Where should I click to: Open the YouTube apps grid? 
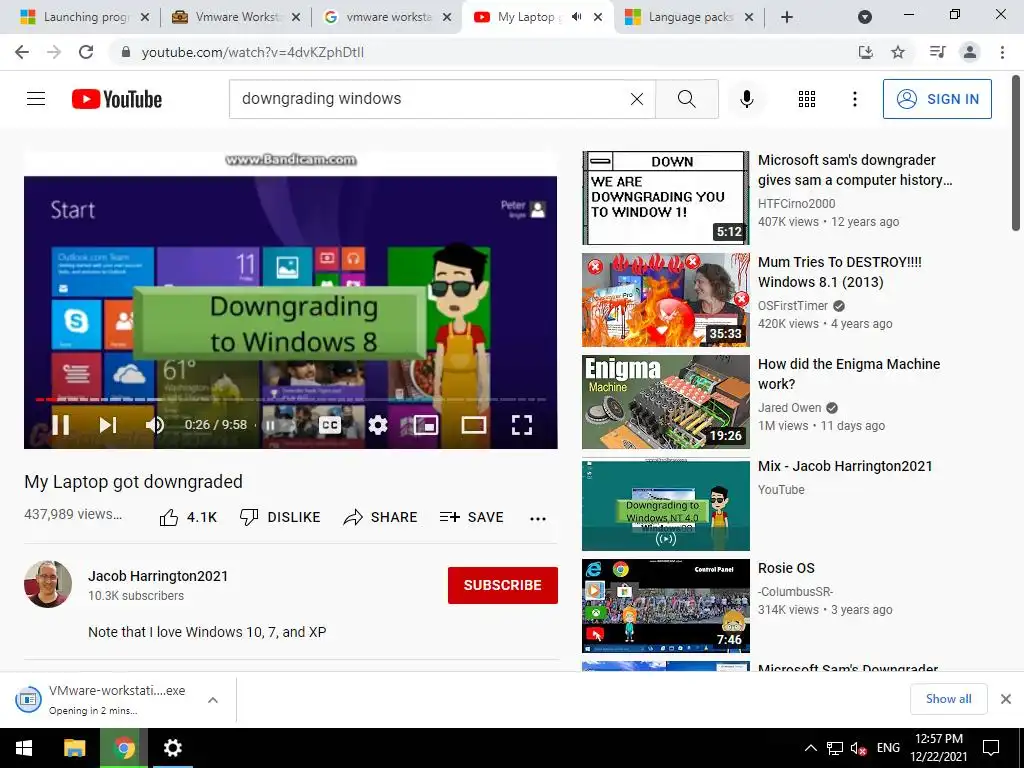click(807, 99)
